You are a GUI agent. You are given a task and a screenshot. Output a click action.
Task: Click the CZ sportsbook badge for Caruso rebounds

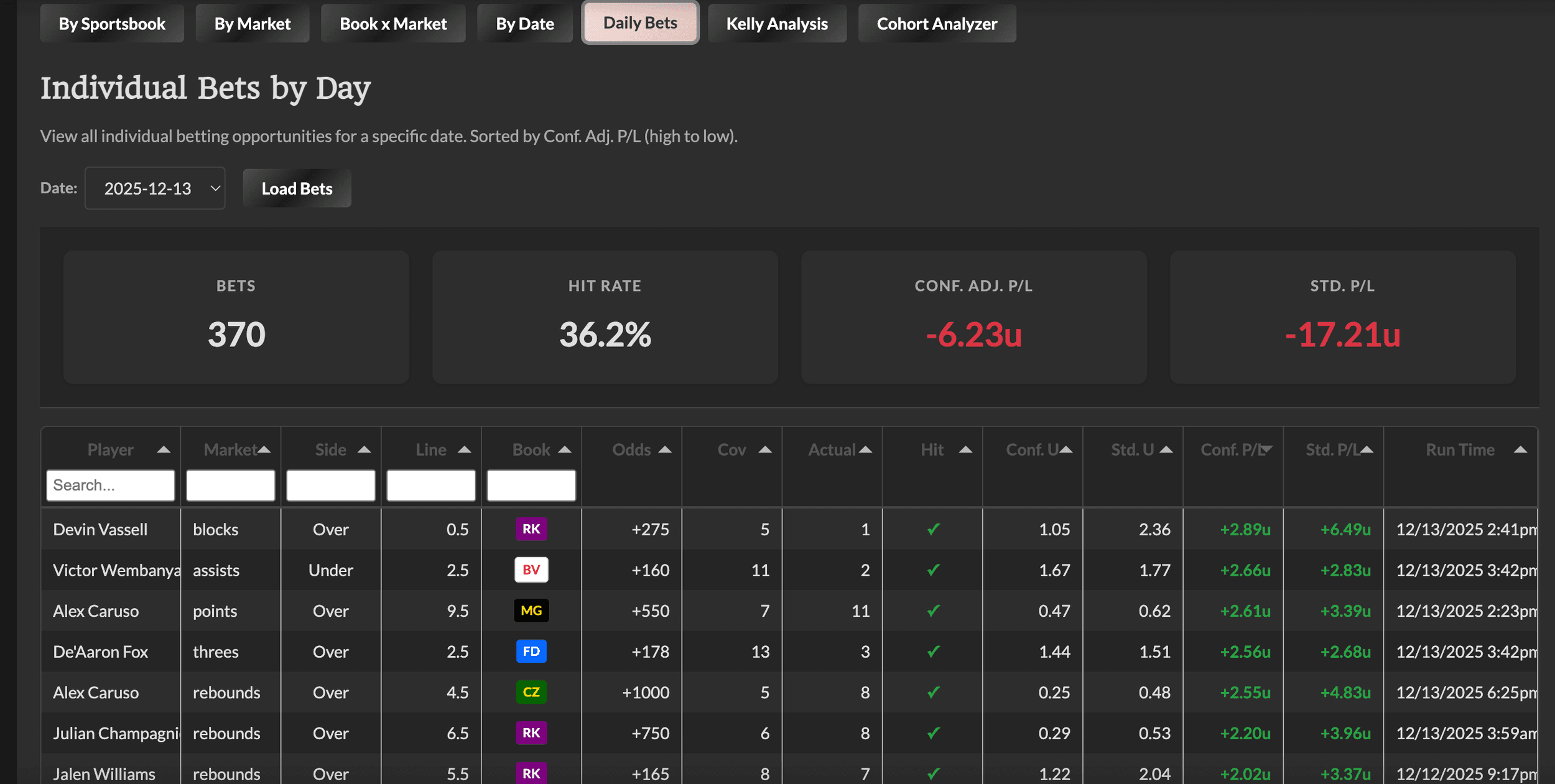531,692
